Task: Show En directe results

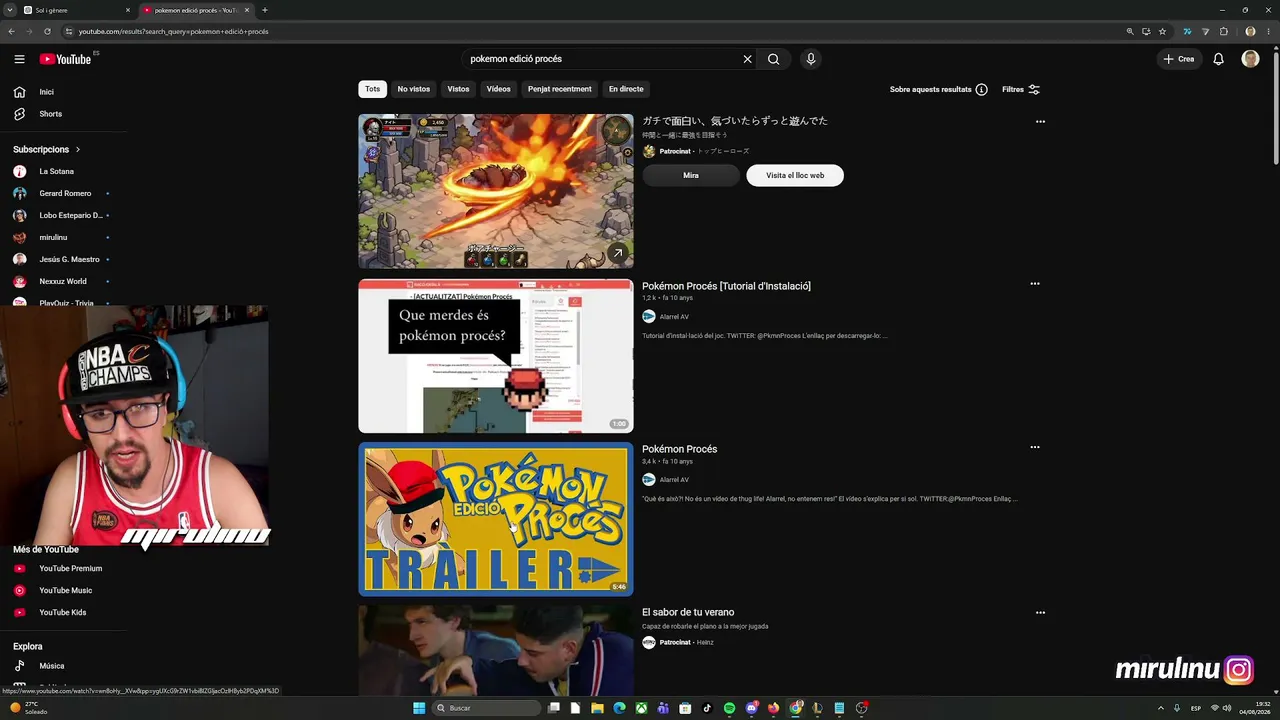Action: tap(626, 89)
